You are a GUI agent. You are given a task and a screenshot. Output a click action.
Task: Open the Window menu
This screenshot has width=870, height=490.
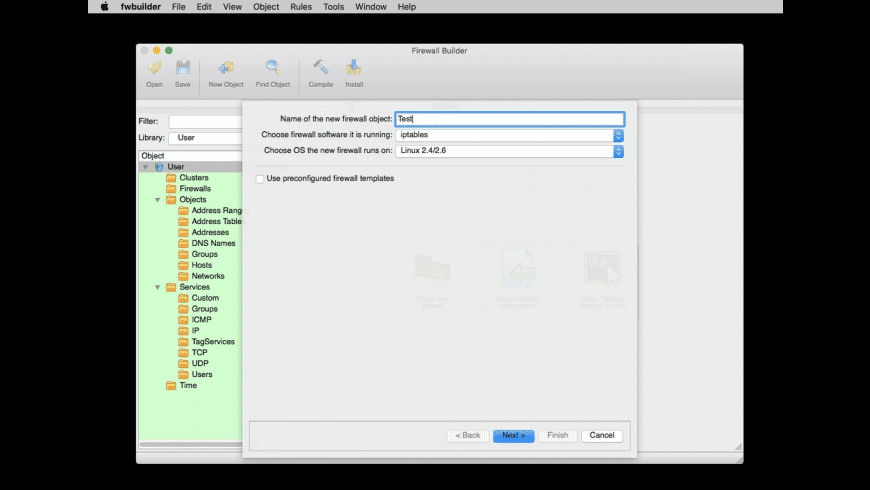371,7
